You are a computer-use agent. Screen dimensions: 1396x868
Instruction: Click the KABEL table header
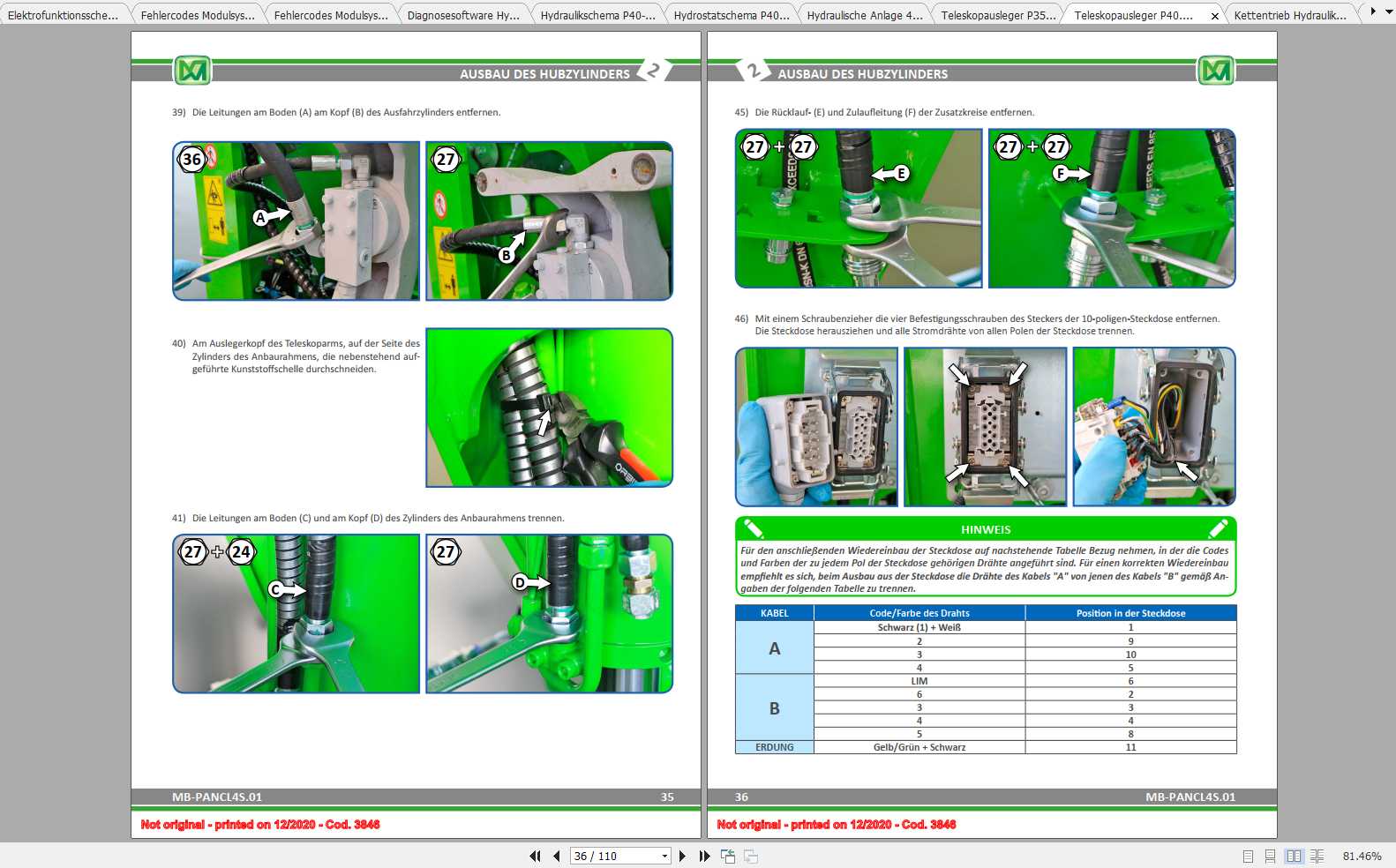coord(775,613)
